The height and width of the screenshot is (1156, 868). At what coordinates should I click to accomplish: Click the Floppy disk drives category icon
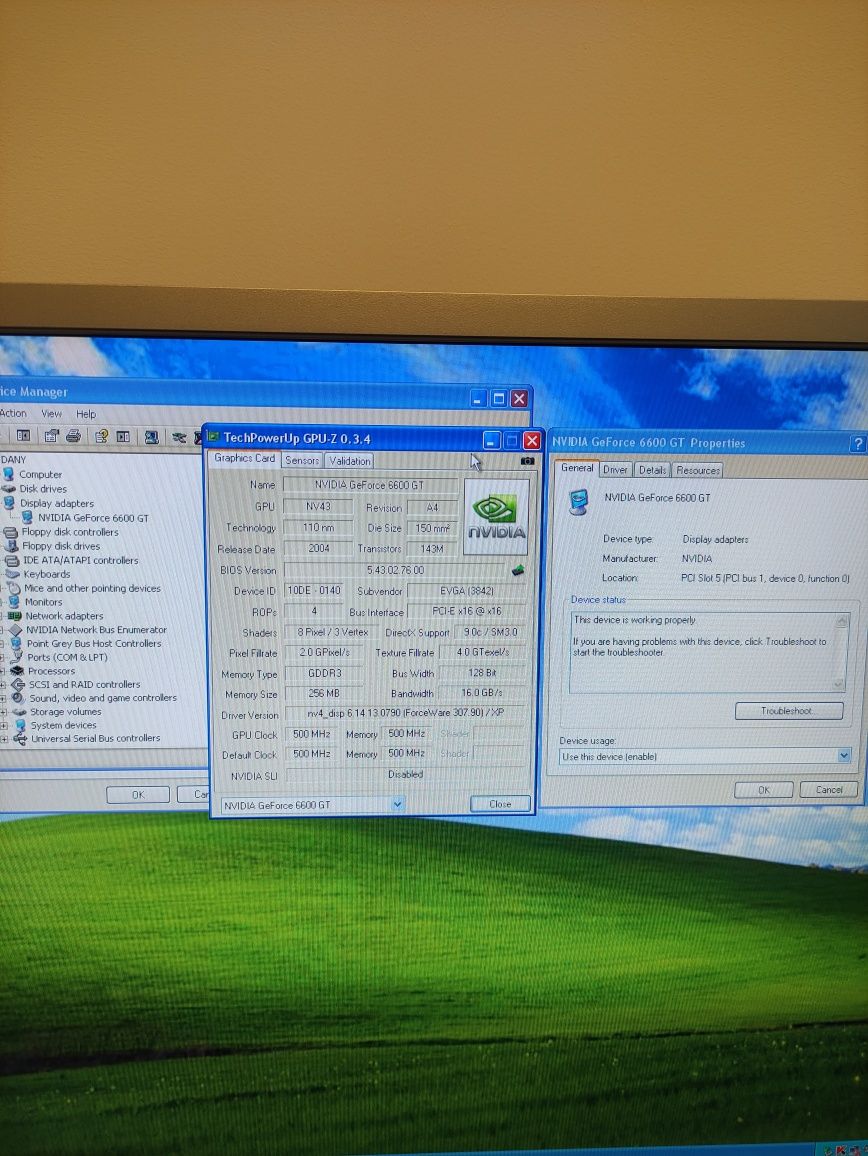pos(11,546)
